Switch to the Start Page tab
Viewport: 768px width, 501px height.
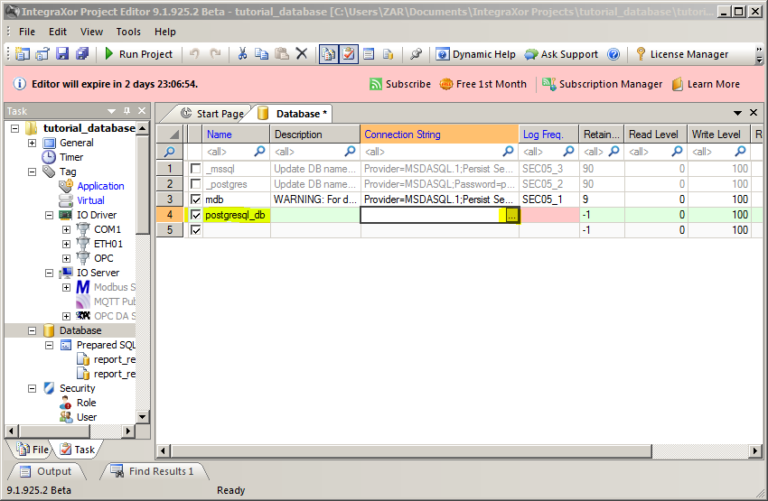[x=212, y=114]
